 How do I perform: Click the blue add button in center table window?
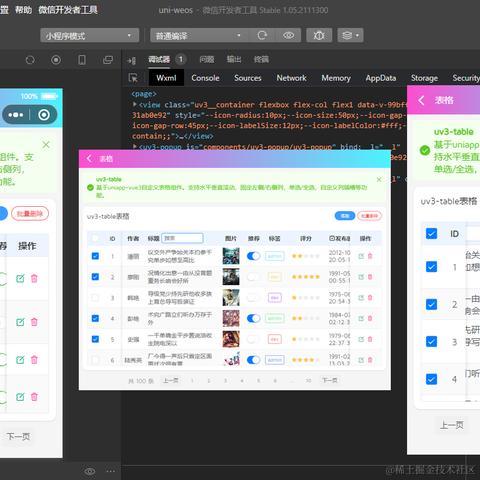tap(345, 216)
